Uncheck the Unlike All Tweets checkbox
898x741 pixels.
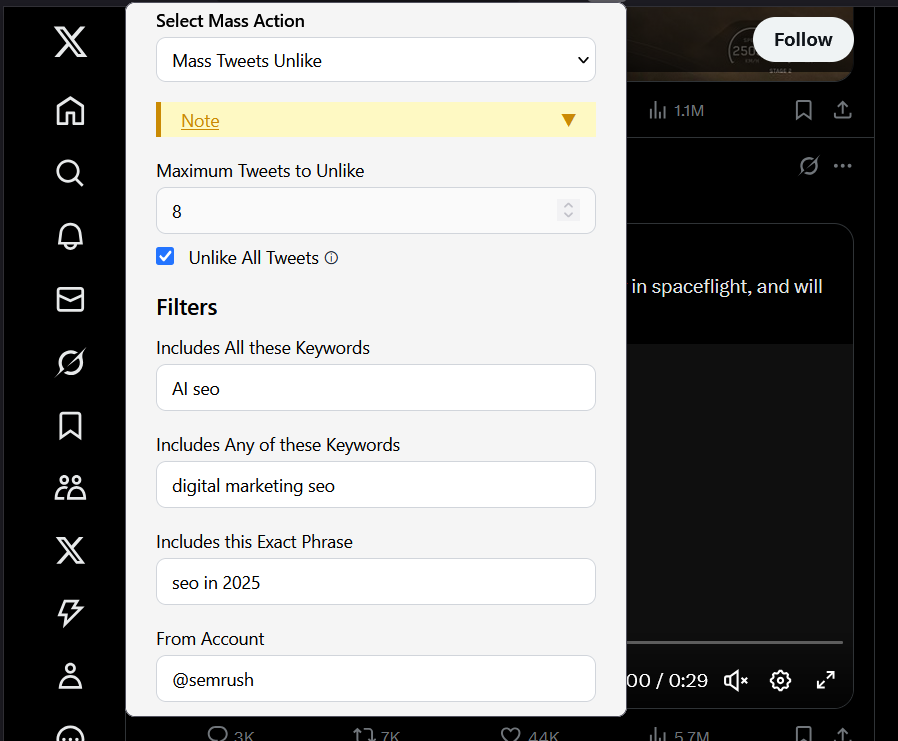point(165,256)
